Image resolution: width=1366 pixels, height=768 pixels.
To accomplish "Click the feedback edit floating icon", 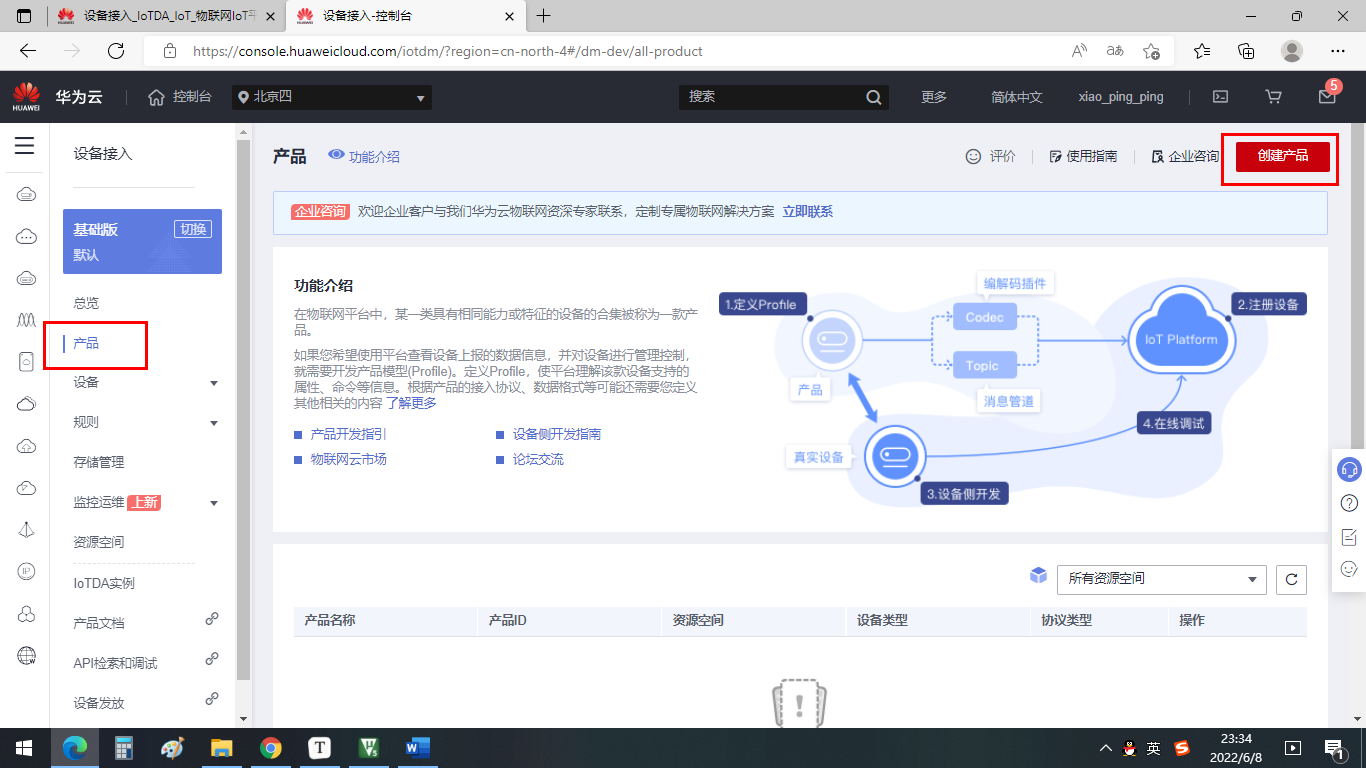I will pyautogui.click(x=1349, y=536).
